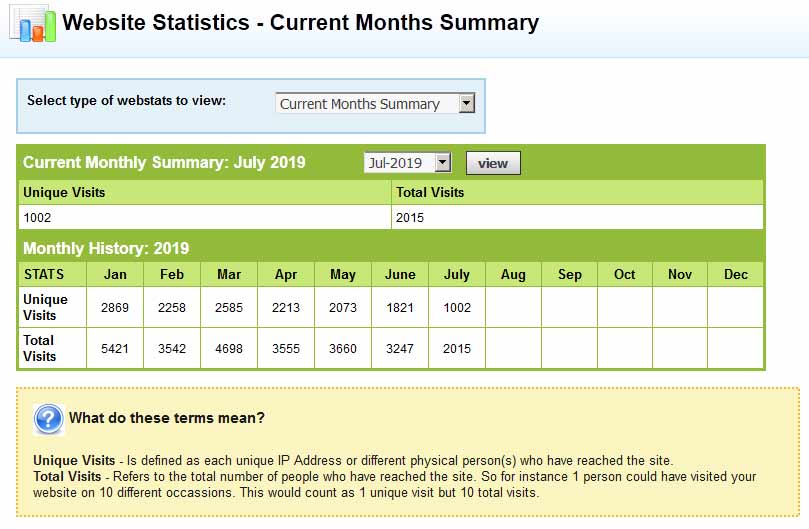Click the empty Aug unique visits cell
The height and width of the screenshot is (529, 809).
click(x=513, y=308)
